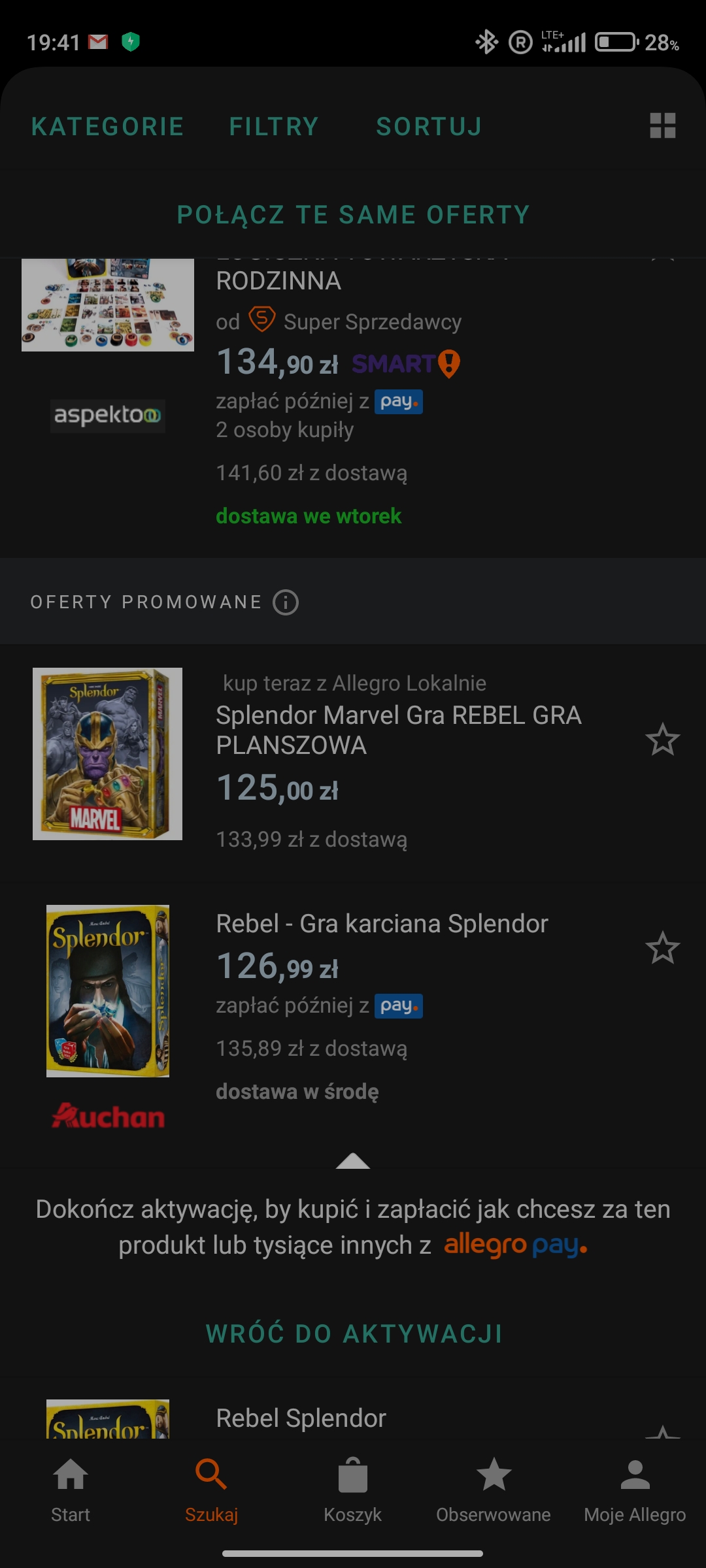Open the Kategorie menu

pos(108,127)
